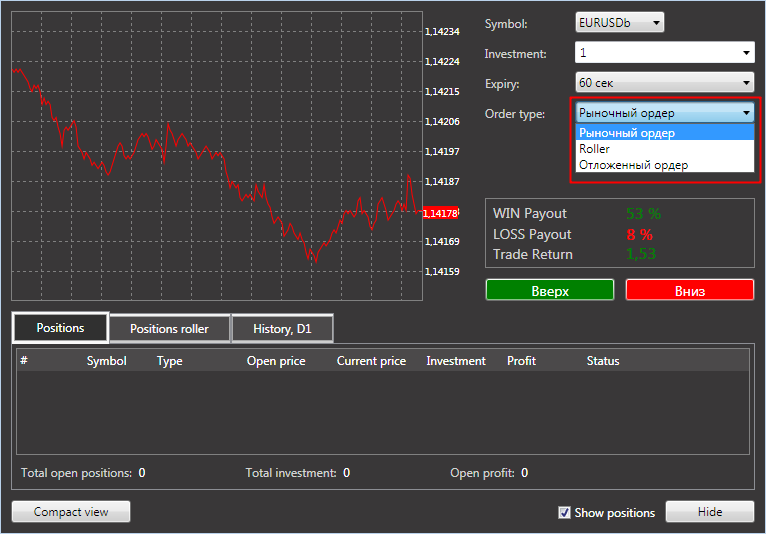Click the 1,14159 price axis label
This screenshot has width=766, height=534.
pos(442,271)
